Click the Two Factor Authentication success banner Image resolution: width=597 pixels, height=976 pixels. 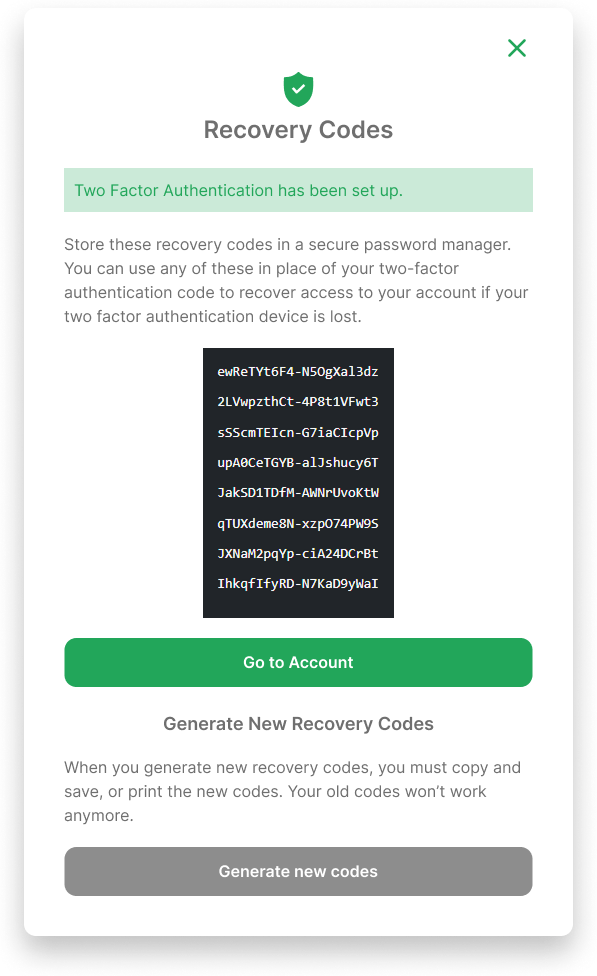click(297, 190)
